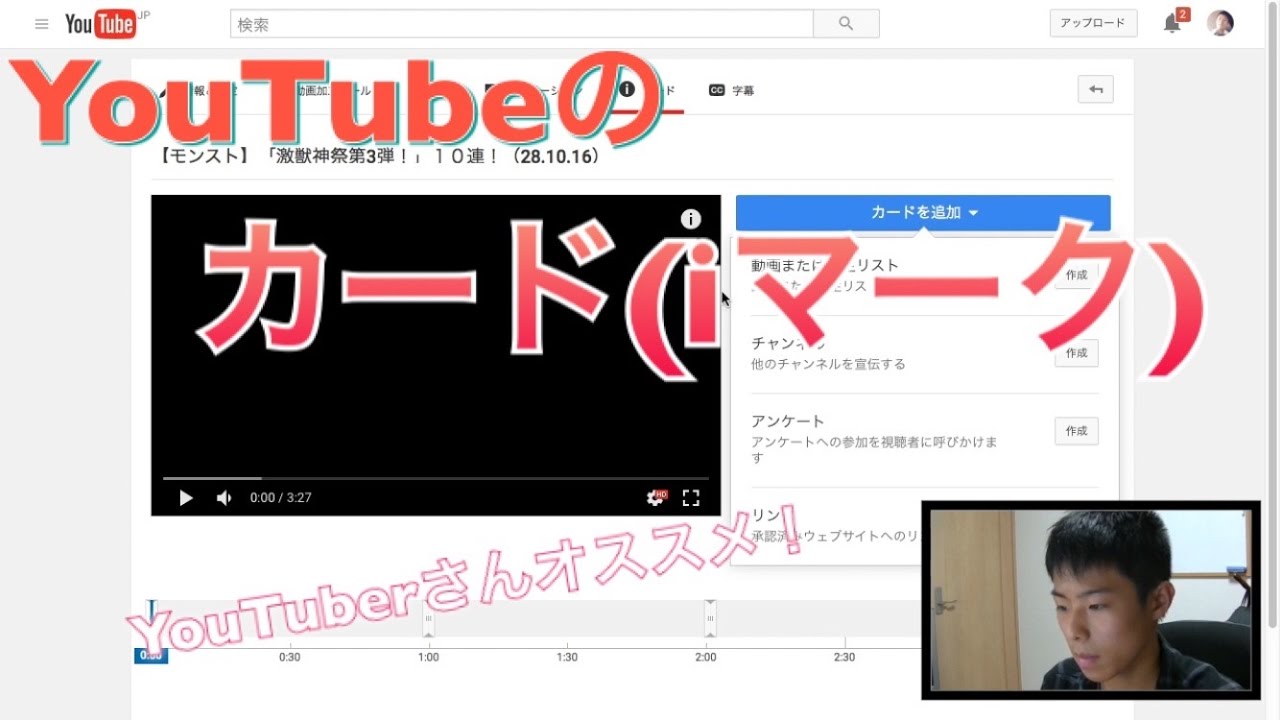Click the search magnifier button
The image size is (1280, 720).
click(x=846, y=24)
